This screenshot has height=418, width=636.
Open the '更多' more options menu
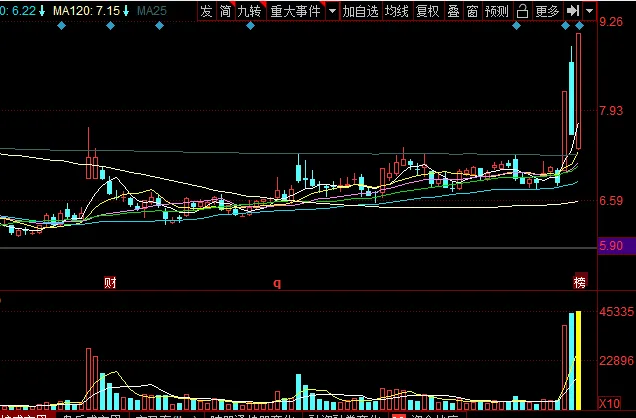pyautogui.click(x=547, y=11)
